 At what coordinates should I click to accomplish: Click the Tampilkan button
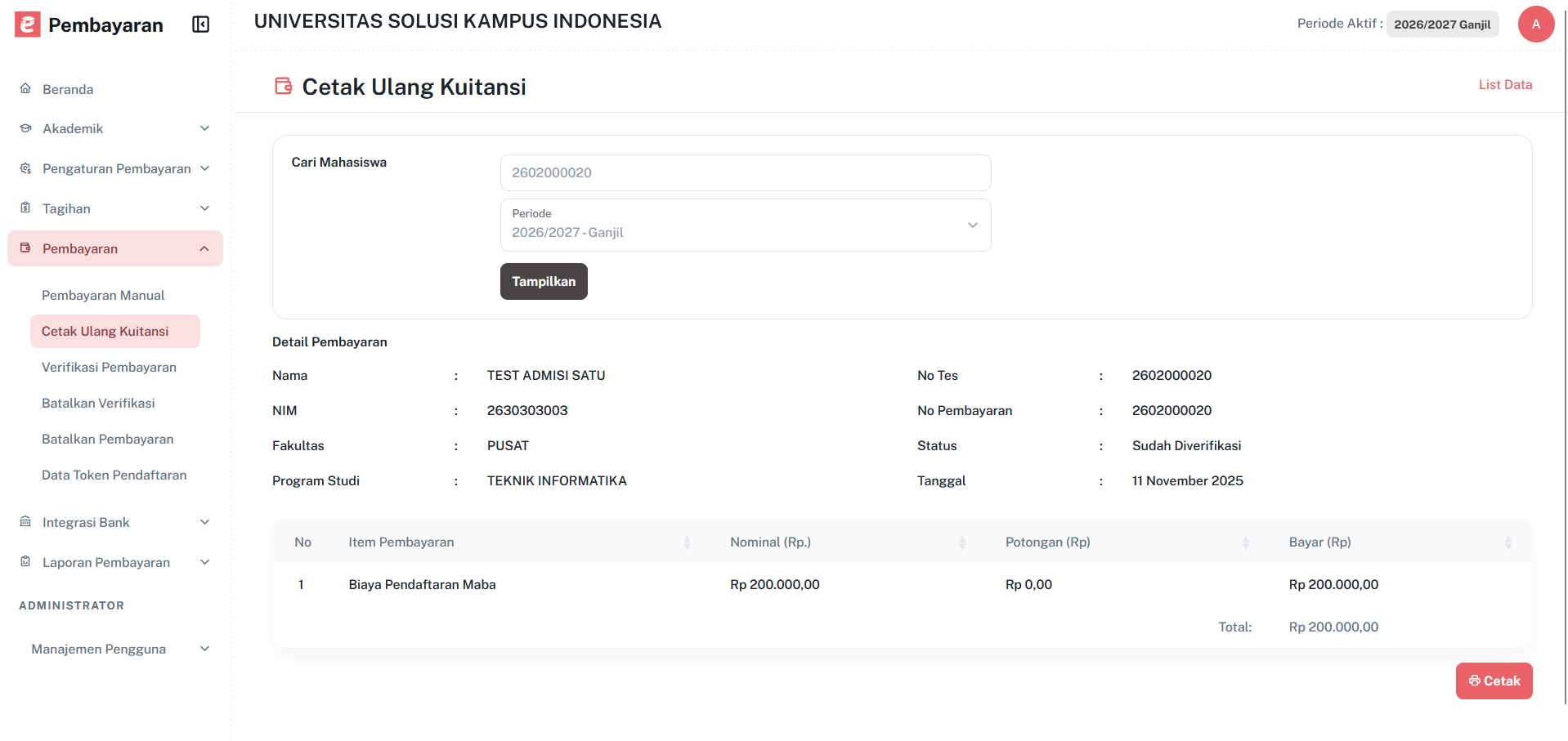(544, 281)
